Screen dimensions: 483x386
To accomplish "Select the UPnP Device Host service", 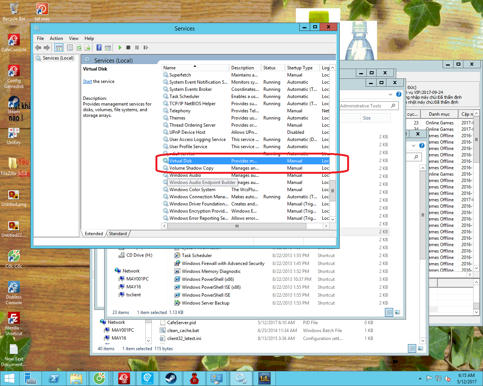I will click(246, 132).
